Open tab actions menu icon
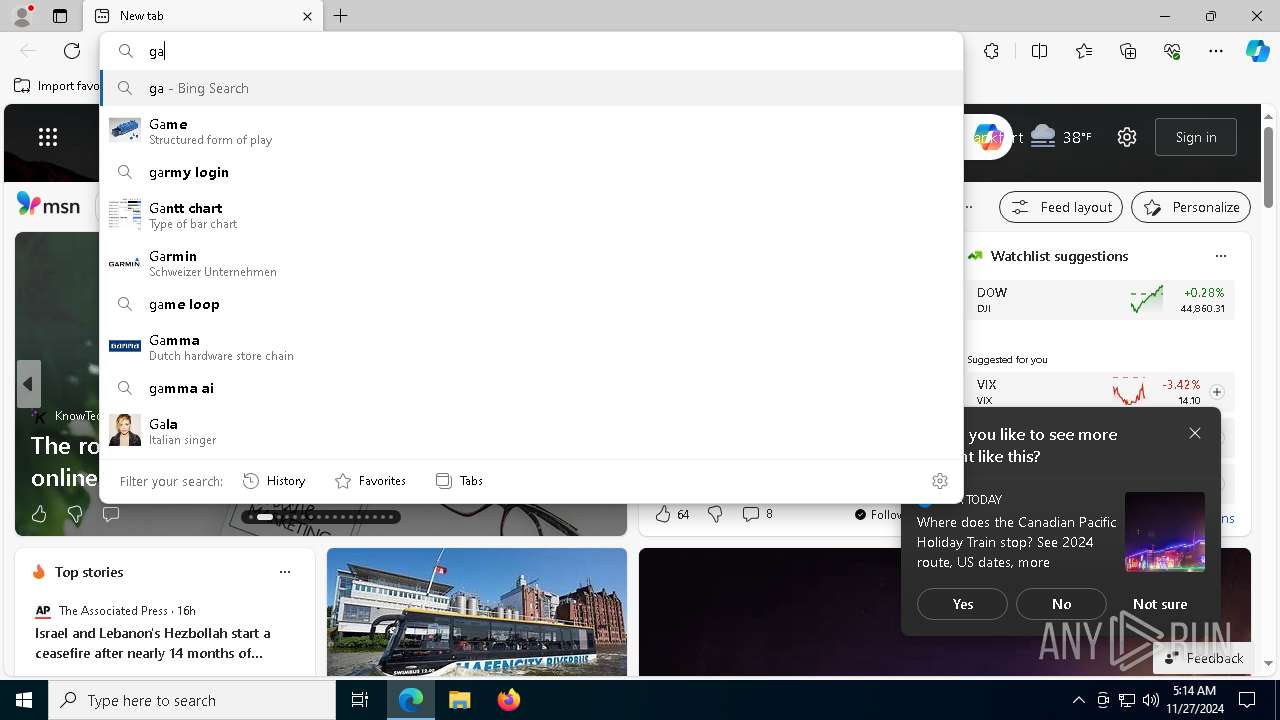Screen dimensions: 1280x720 60,16
